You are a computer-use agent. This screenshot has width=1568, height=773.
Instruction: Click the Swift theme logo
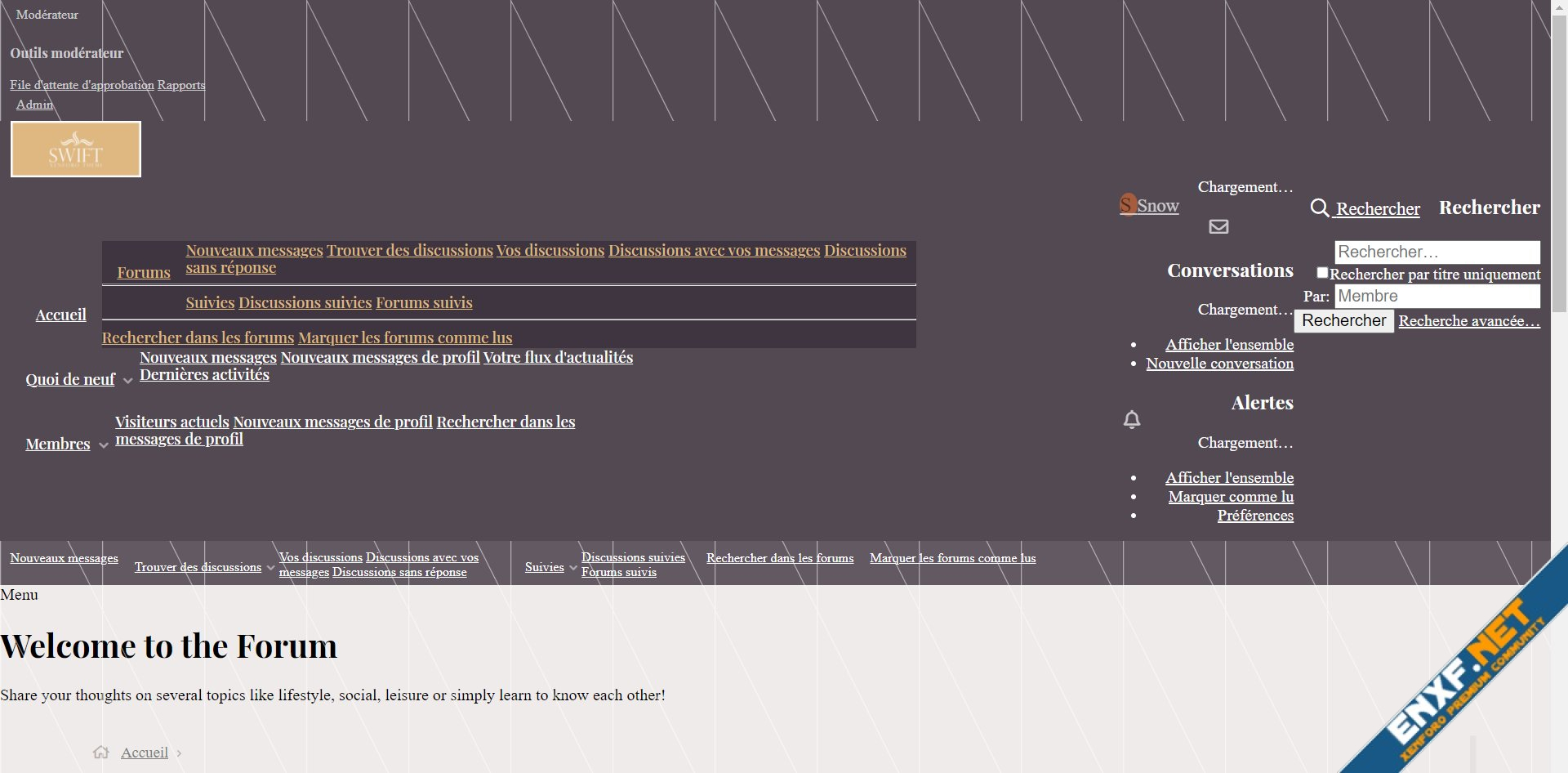pyautogui.click(x=76, y=150)
